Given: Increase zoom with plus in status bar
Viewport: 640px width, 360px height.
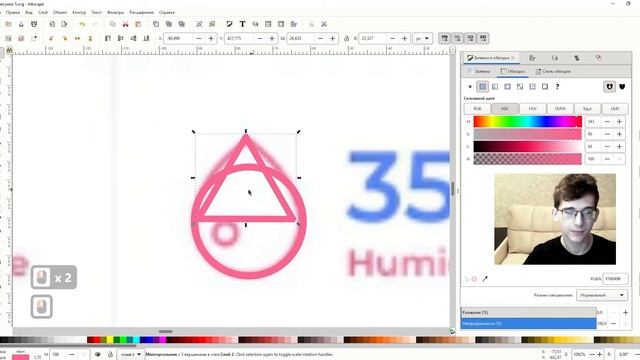Looking at the screenshot, I should 599,355.
